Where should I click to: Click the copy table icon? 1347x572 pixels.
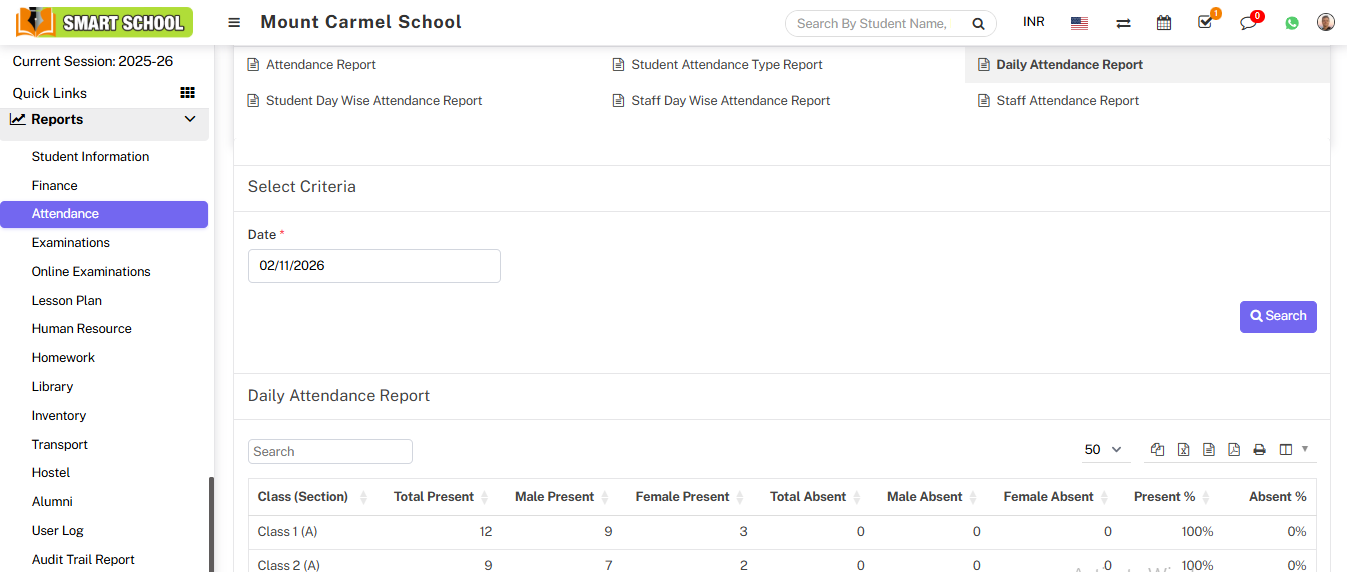pyautogui.click(x=1158, y=450)
